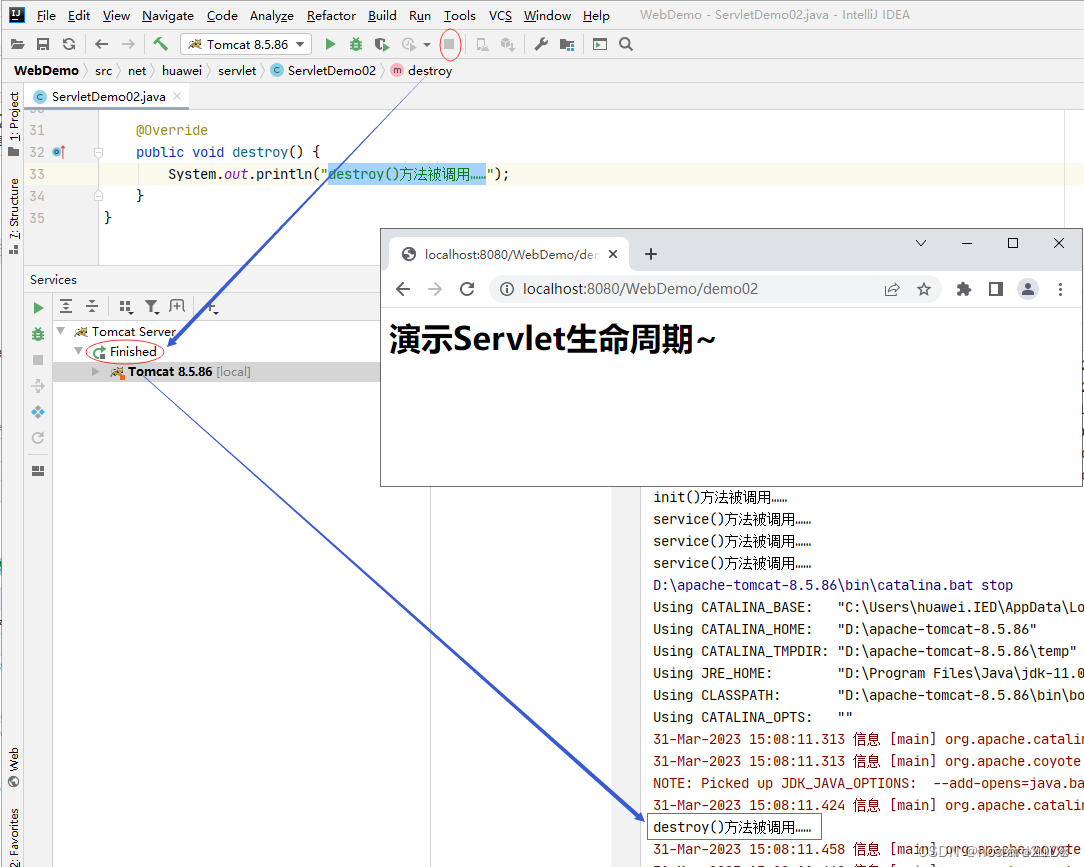Click the servlet breadcrumb in the navigation bar
Image resolution: width=1084 pixels, height=867 pixels.
[x=237, y=71]
